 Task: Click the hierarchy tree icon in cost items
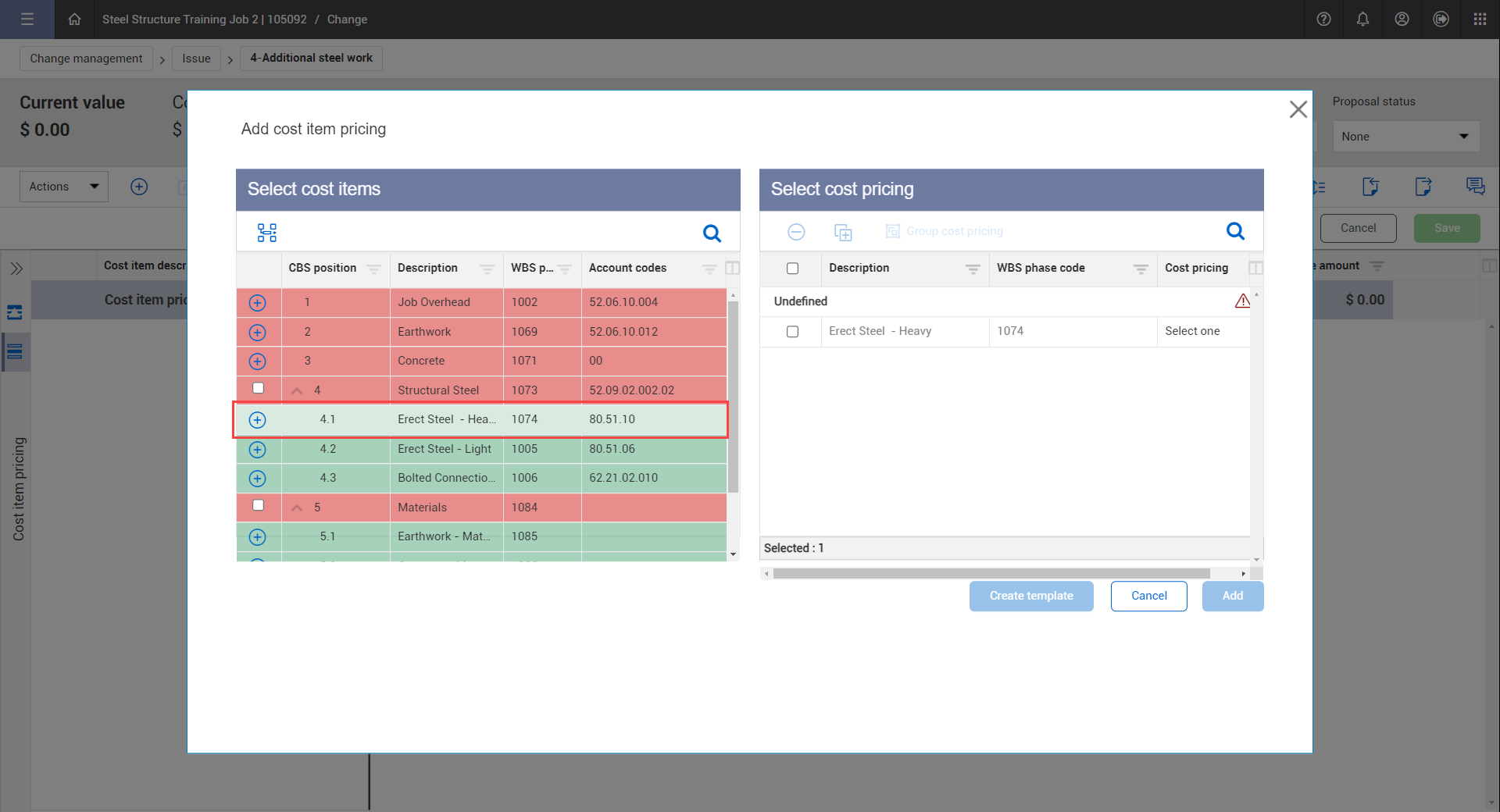[267, 233]
